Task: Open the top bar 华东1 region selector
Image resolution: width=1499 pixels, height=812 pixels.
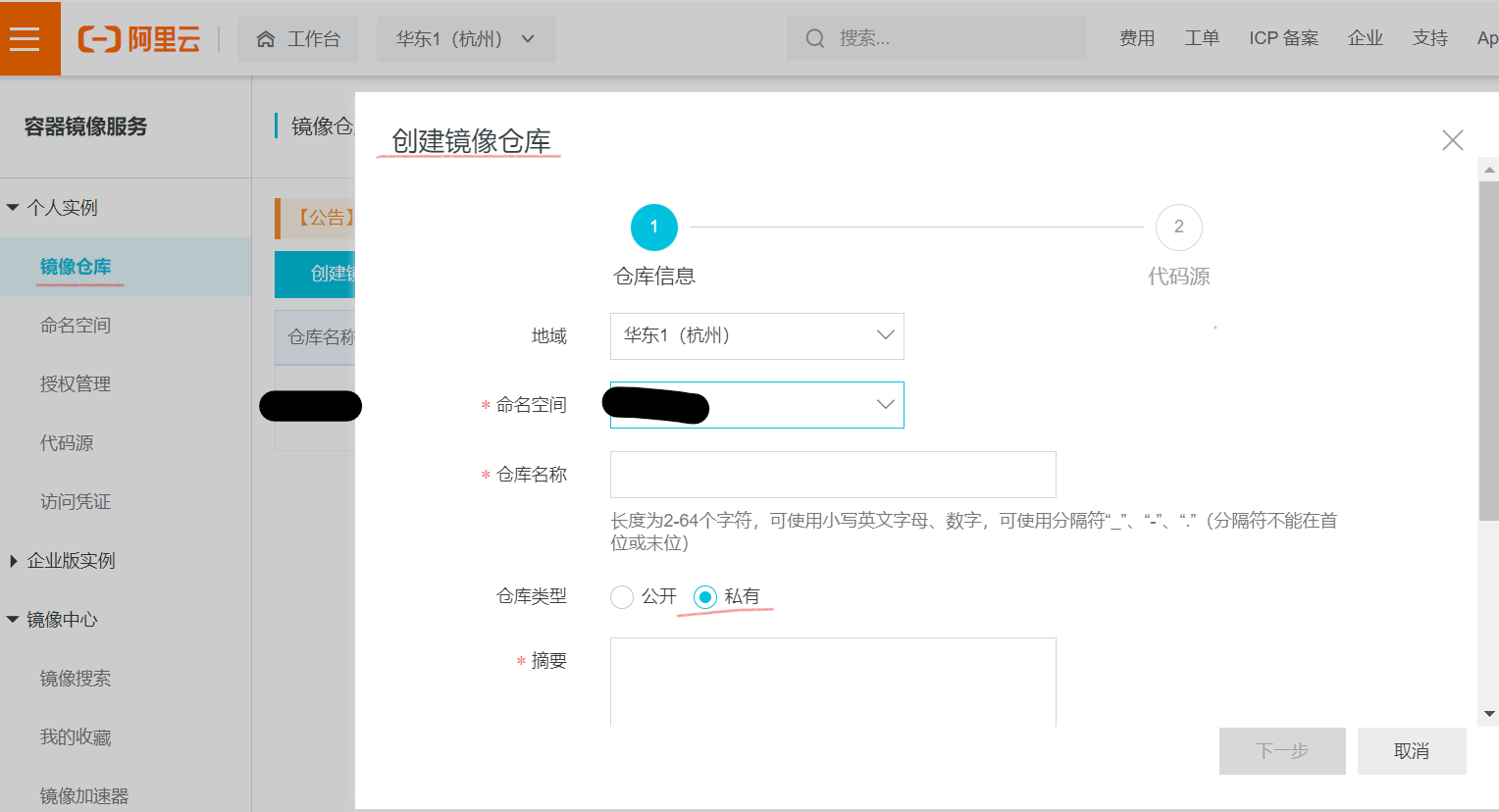Action: (x=465, y=39)
